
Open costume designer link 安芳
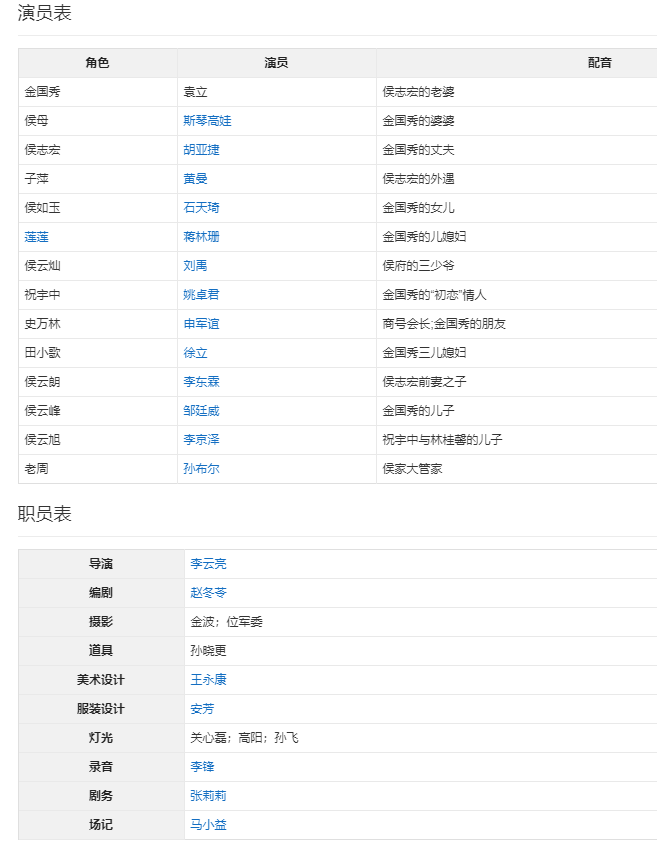(x=202, y=709)
